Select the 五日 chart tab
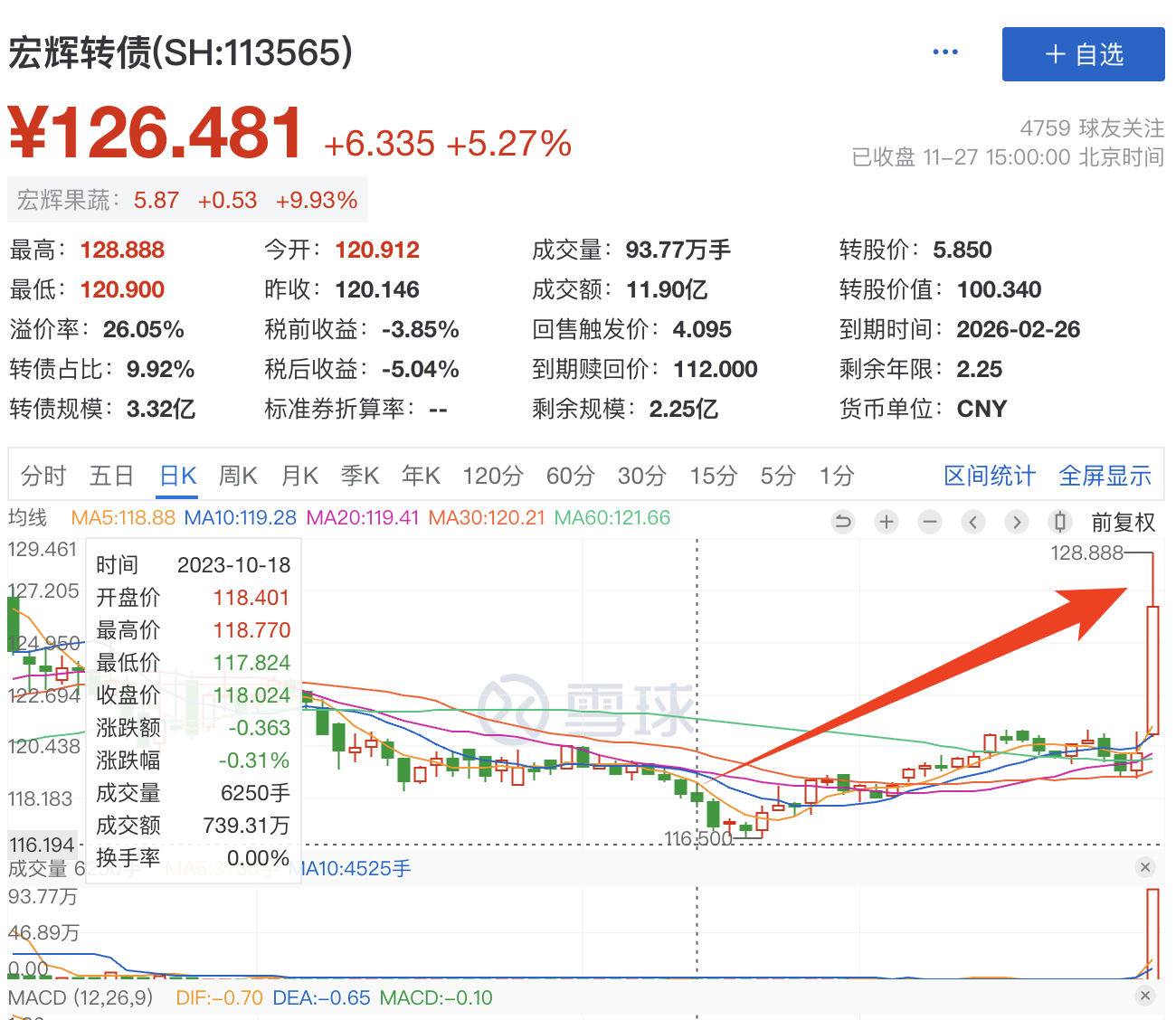 [111, 476]
